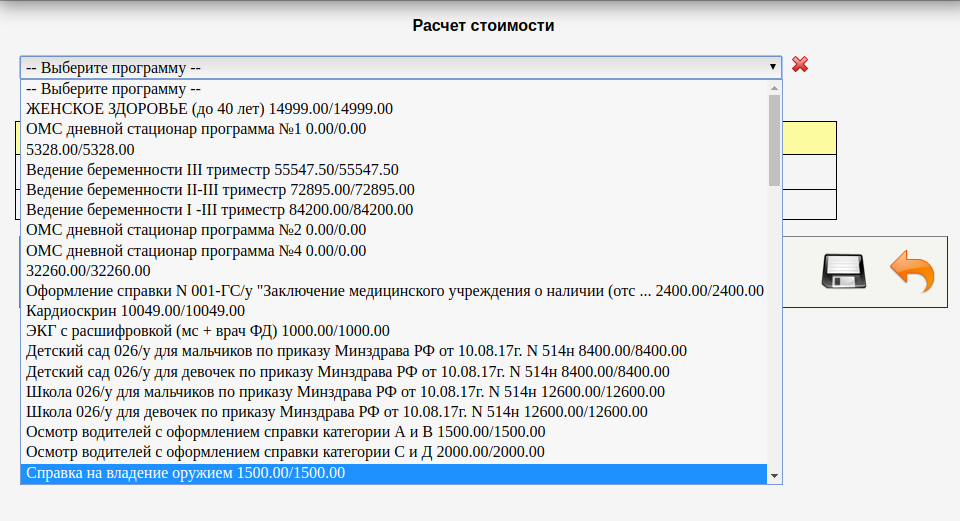Screen dimensions: 960x521
Task: Select ЭКГ с расшифровкой option
Action: point(208,331)
